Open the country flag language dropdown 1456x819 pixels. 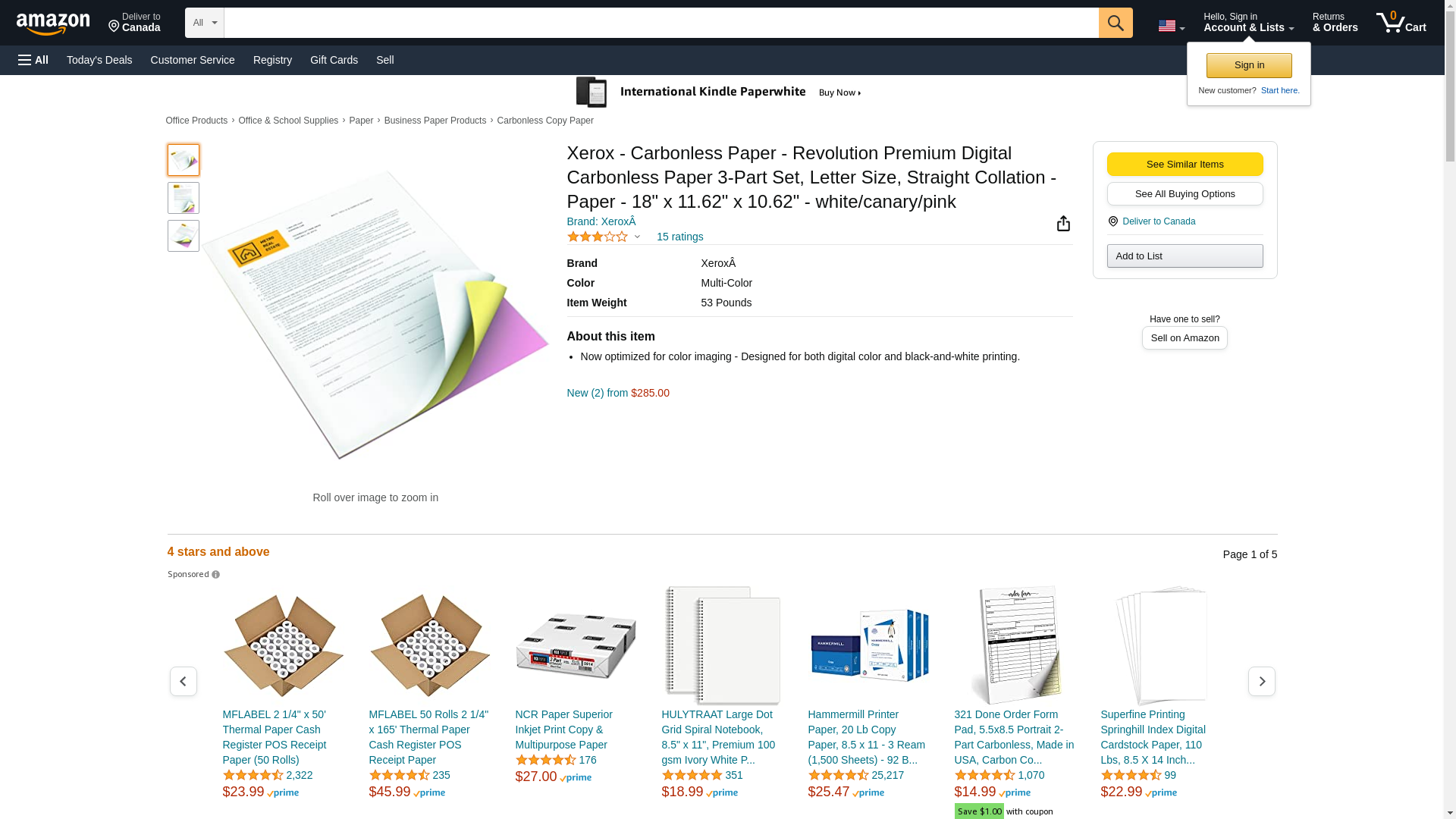click(1171, 26)
